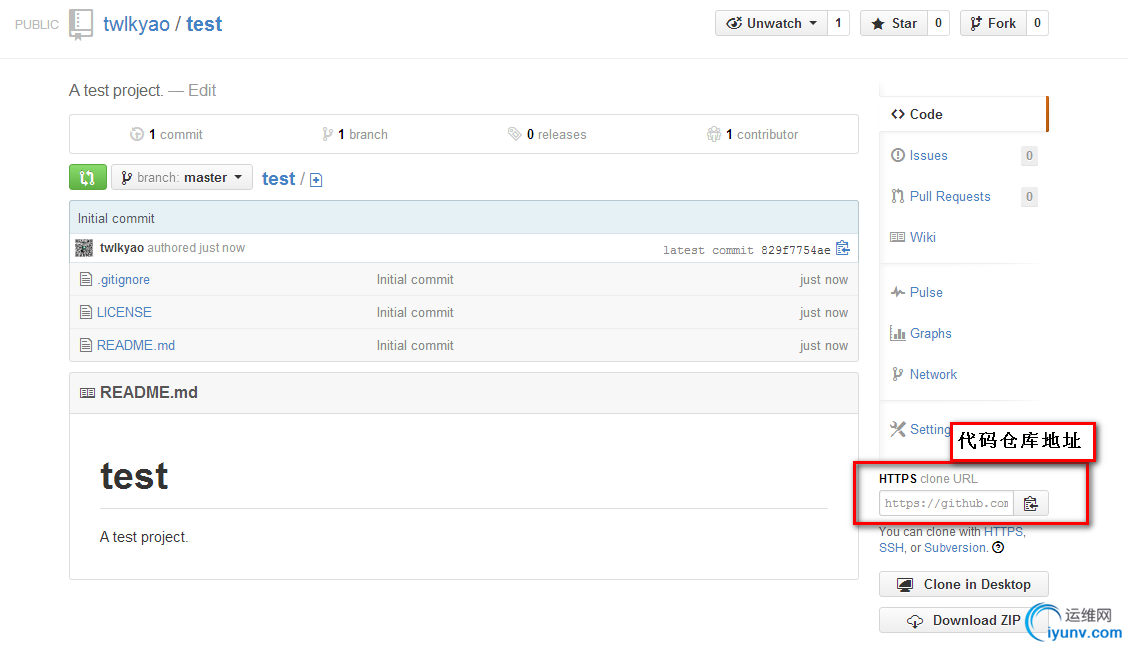The height and width of the screenshot is (649, 1128).
Task: Click the Issues count badge 0
Action: pos(1029,155)
